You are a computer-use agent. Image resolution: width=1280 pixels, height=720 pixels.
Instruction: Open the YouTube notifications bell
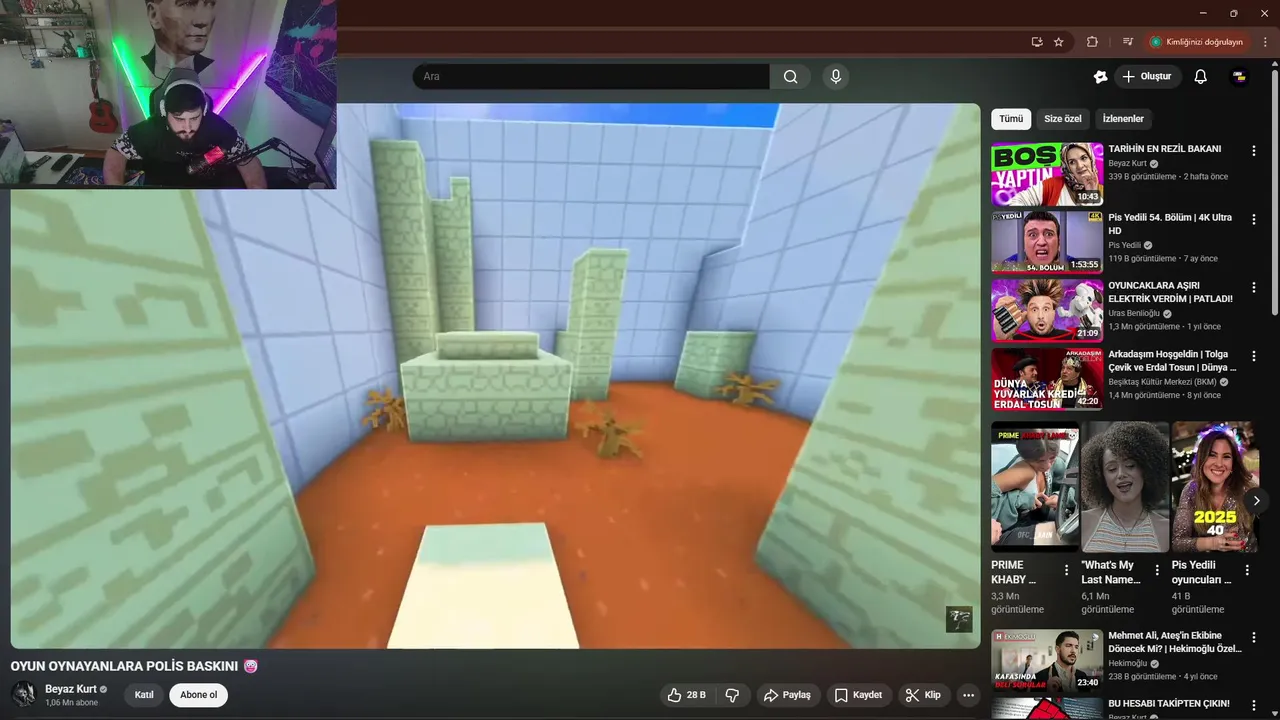point(1201,77)
